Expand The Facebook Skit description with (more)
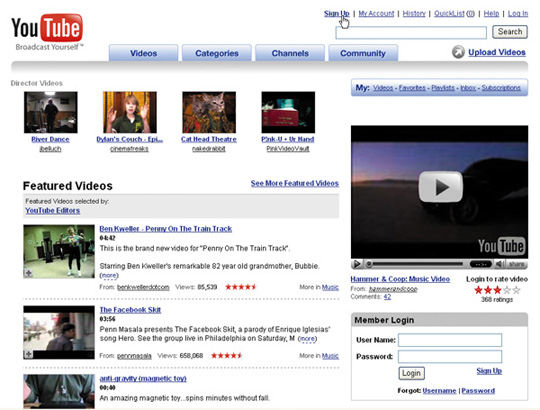Viewport: 540px width, 410px height. point(307,339)
